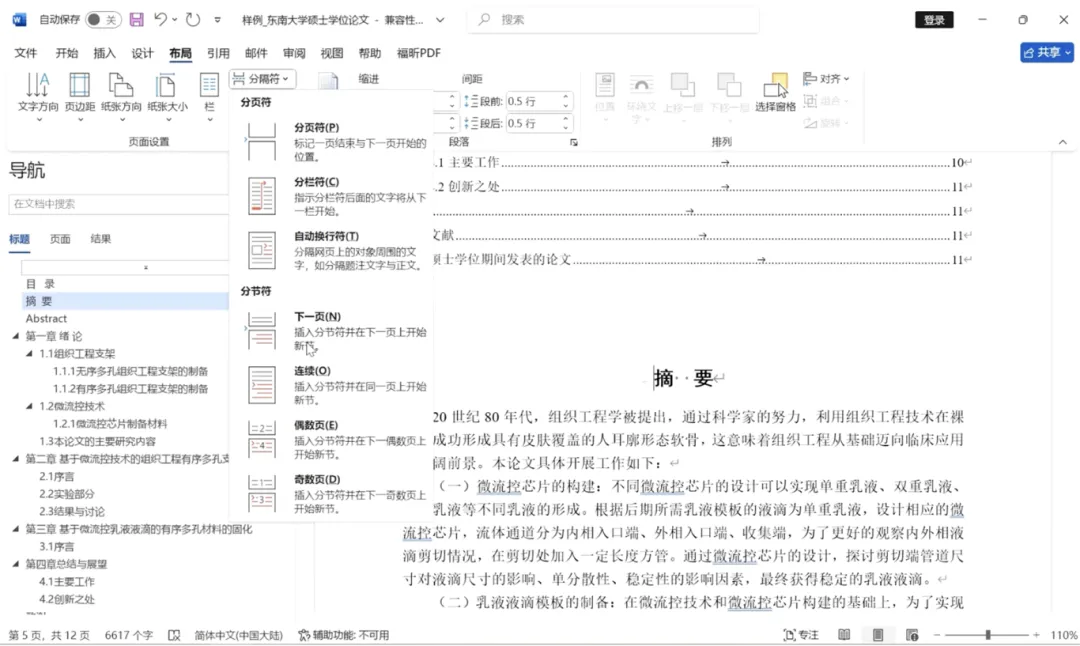Insert 连续(O) continuous section break
Screen dimensions: 1080x646
click(x=334, y=386)
